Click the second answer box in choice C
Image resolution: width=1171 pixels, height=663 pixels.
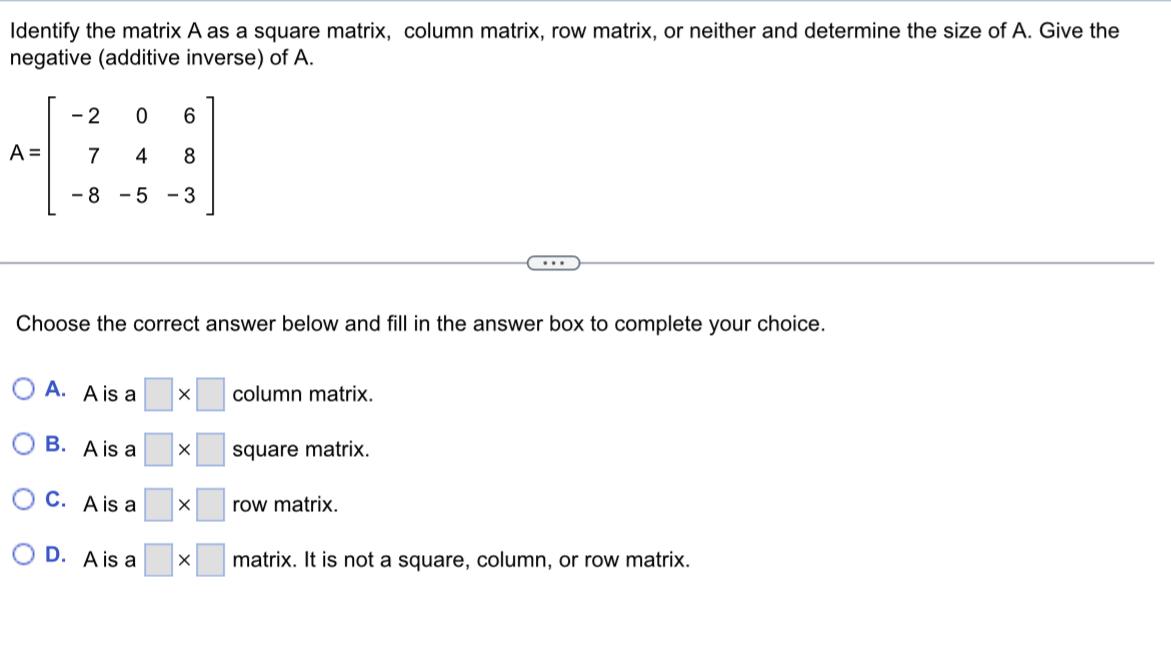(x=209, y=503)
